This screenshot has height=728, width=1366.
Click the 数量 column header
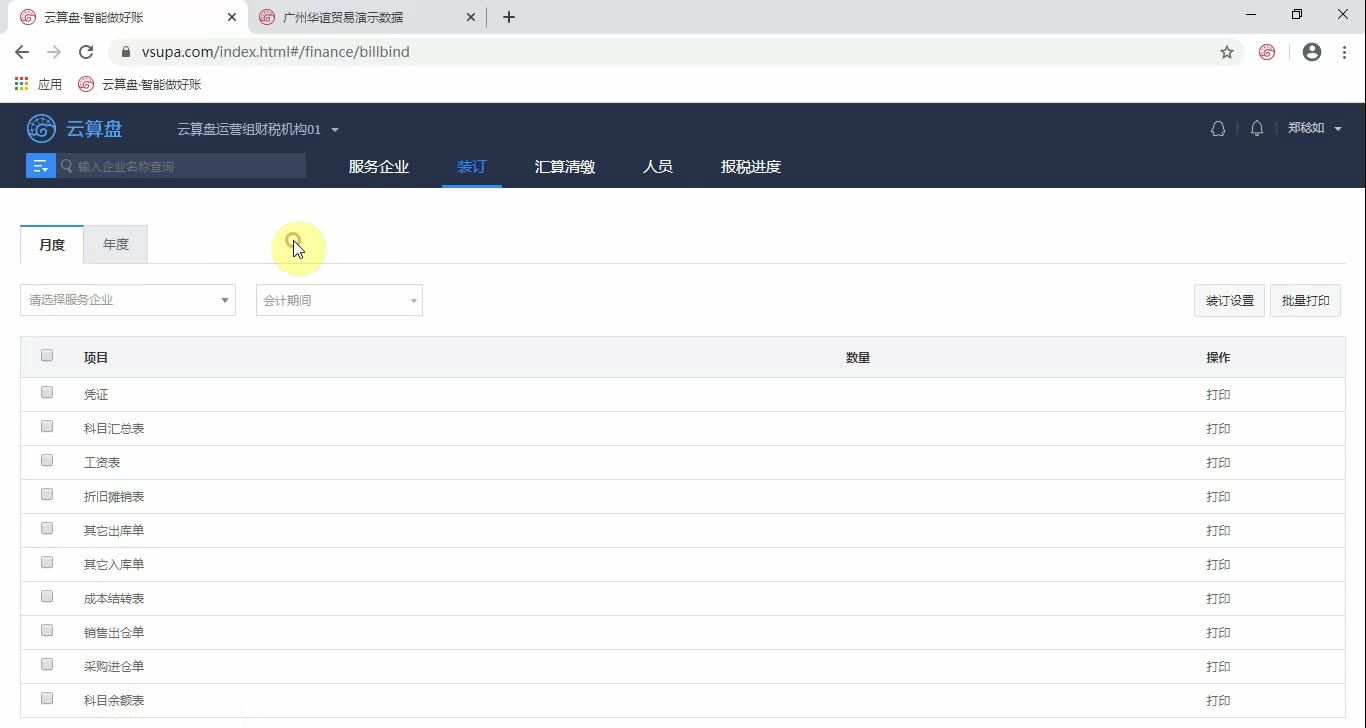pyautogui.click(x=858, y=358)
